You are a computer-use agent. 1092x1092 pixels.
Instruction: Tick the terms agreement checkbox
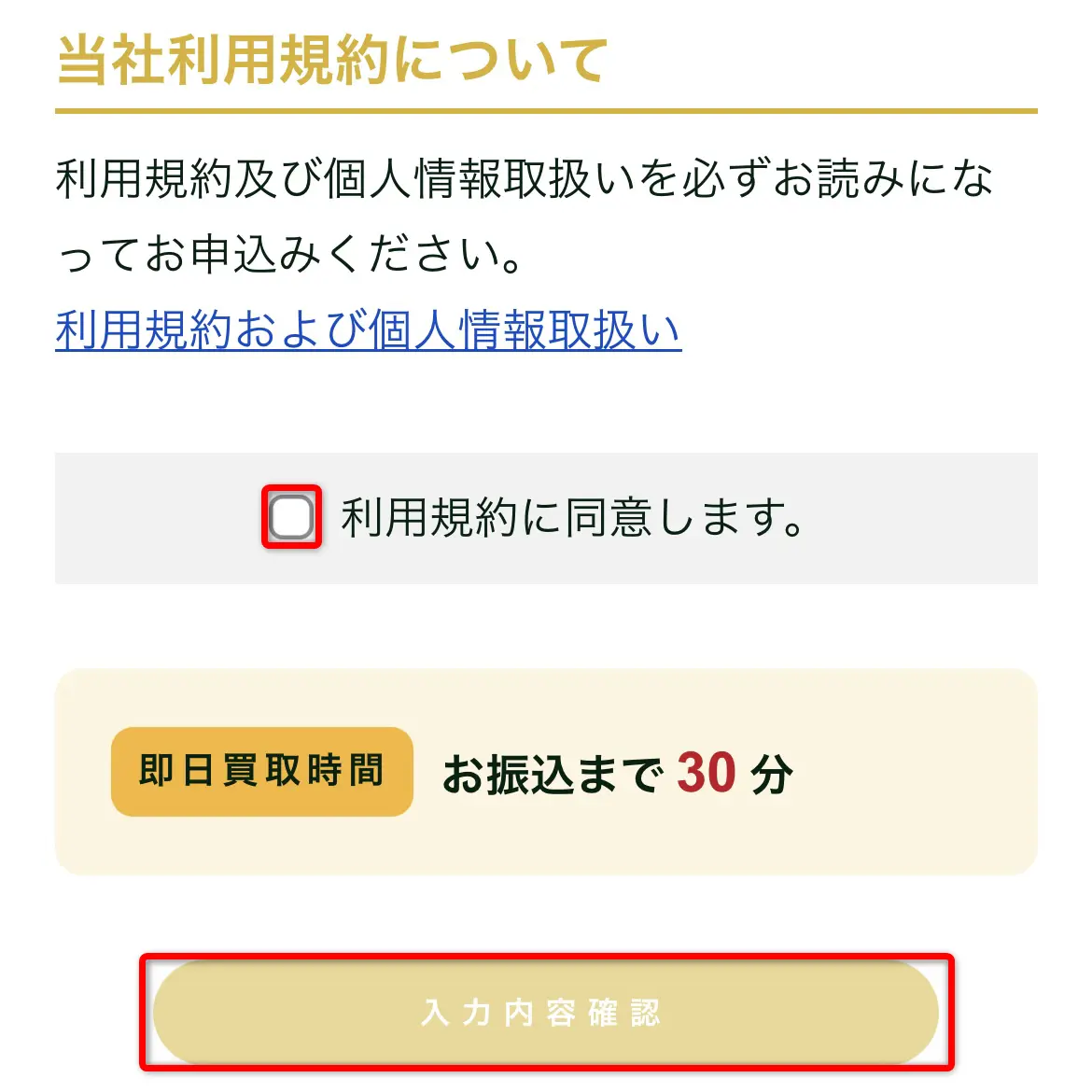[x=291, y=517]
